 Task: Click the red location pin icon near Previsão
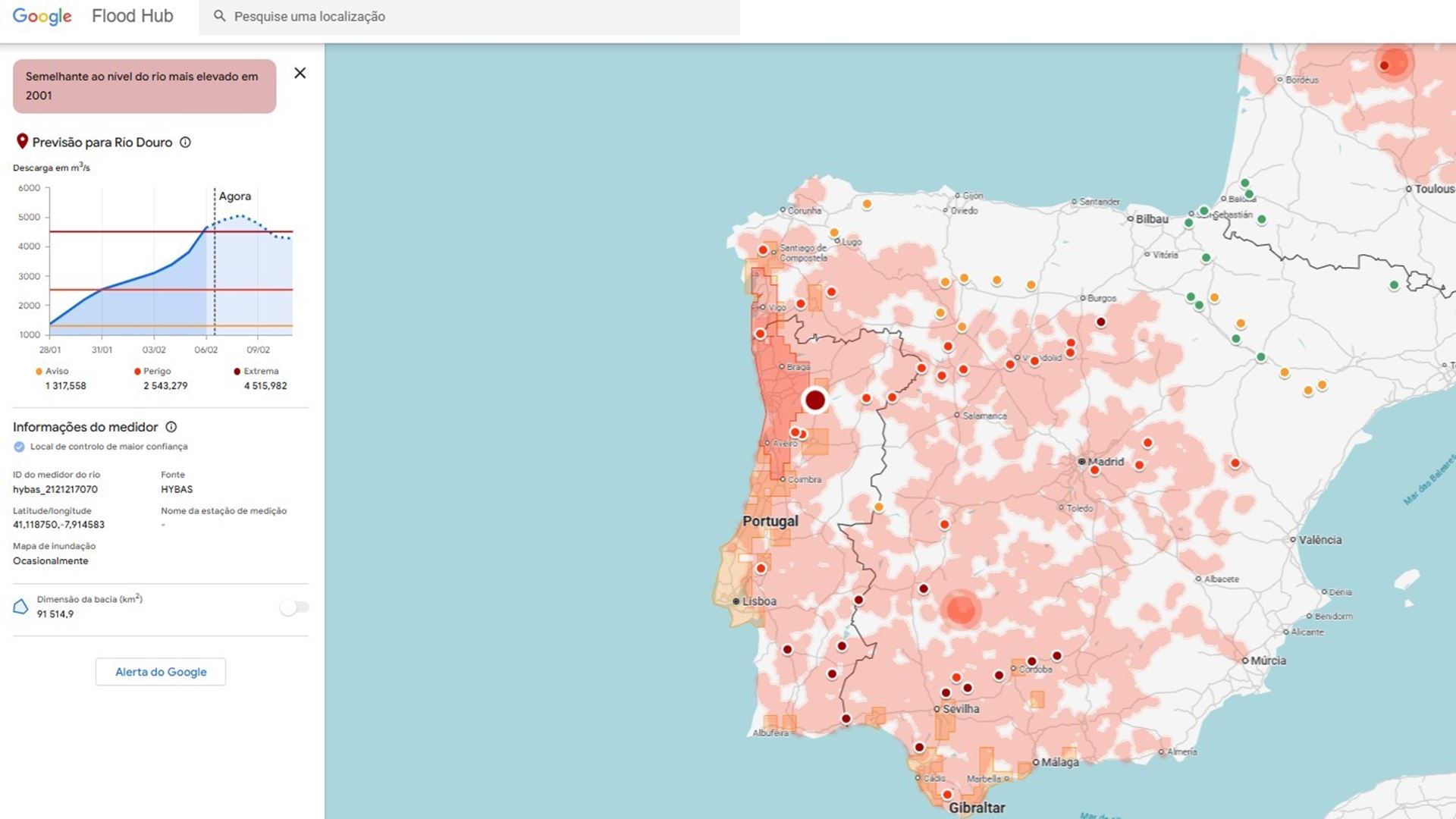pos(22,141)
